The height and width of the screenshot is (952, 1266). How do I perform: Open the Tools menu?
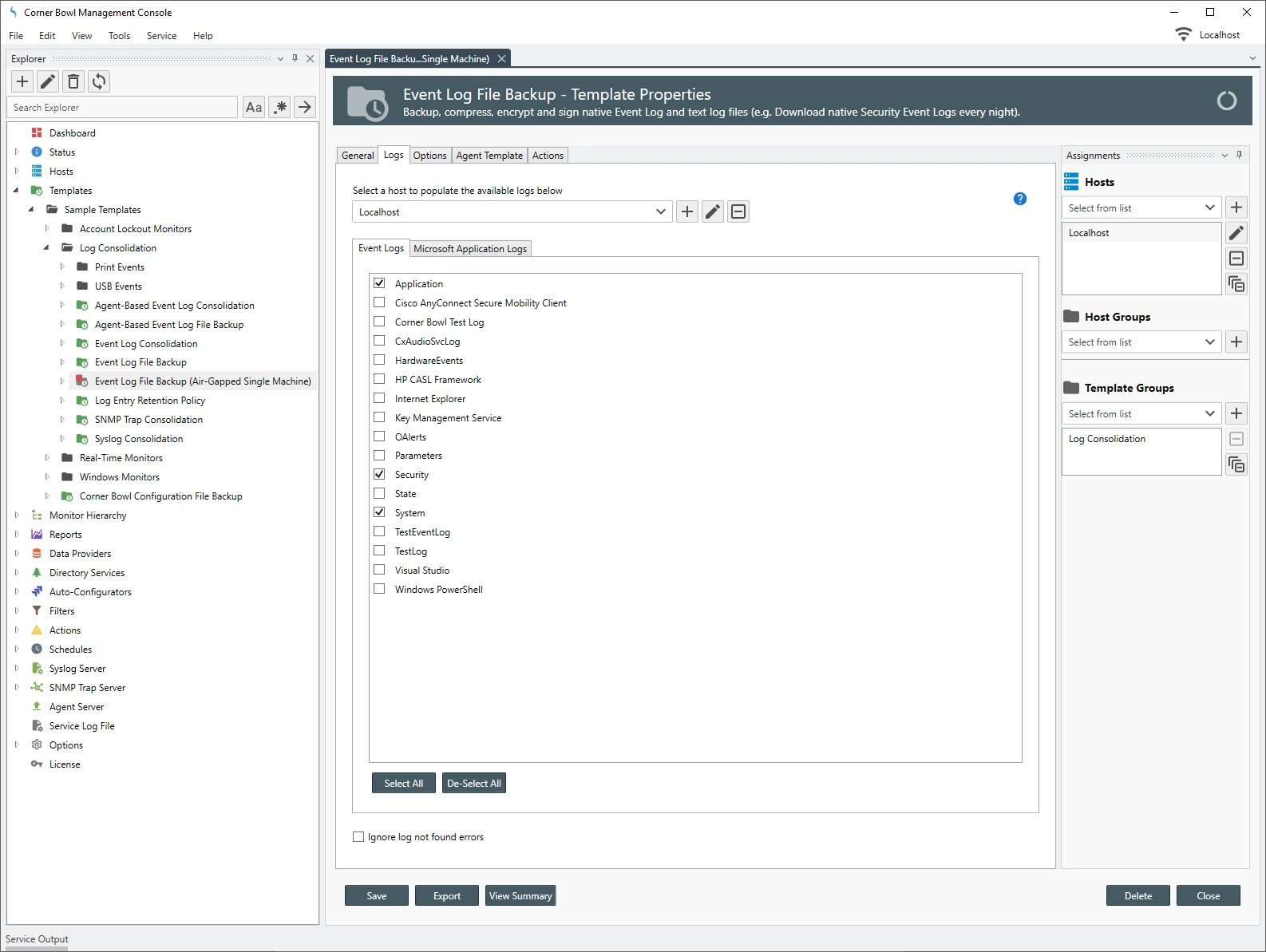119,36
